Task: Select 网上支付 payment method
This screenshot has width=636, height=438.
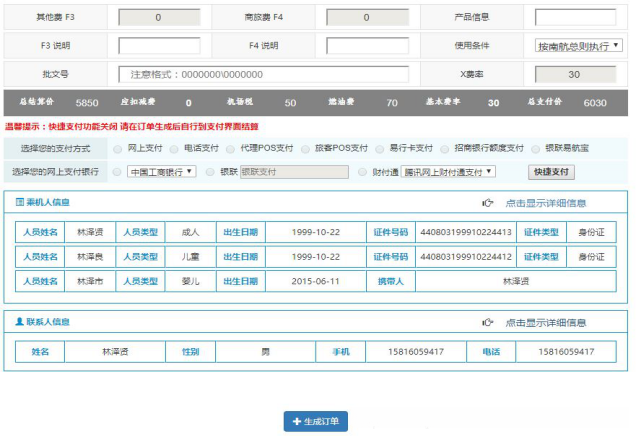Action: click(118, 149)
